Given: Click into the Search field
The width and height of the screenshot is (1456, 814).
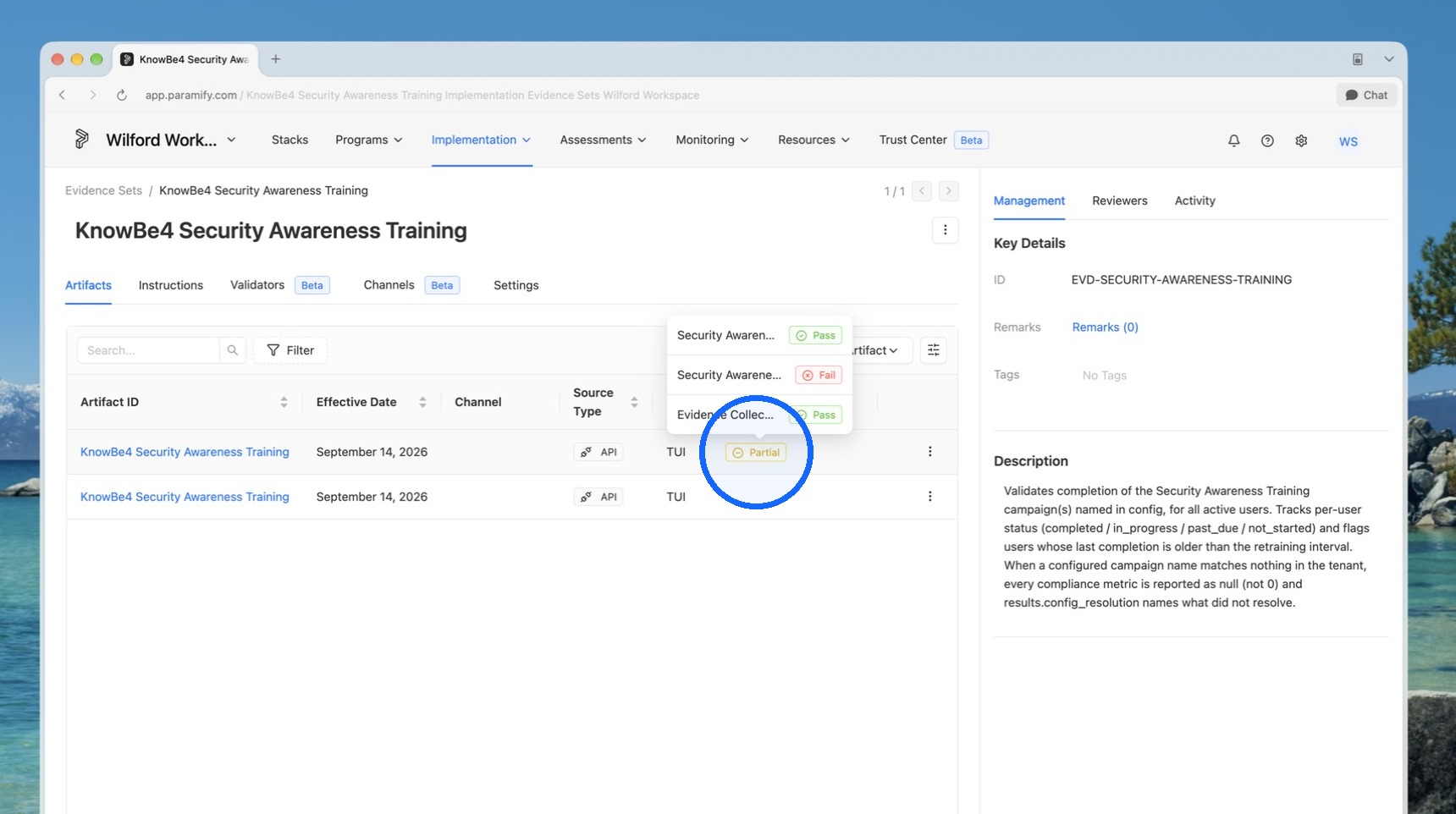Looking at the screenshot, I should point(148,350).
